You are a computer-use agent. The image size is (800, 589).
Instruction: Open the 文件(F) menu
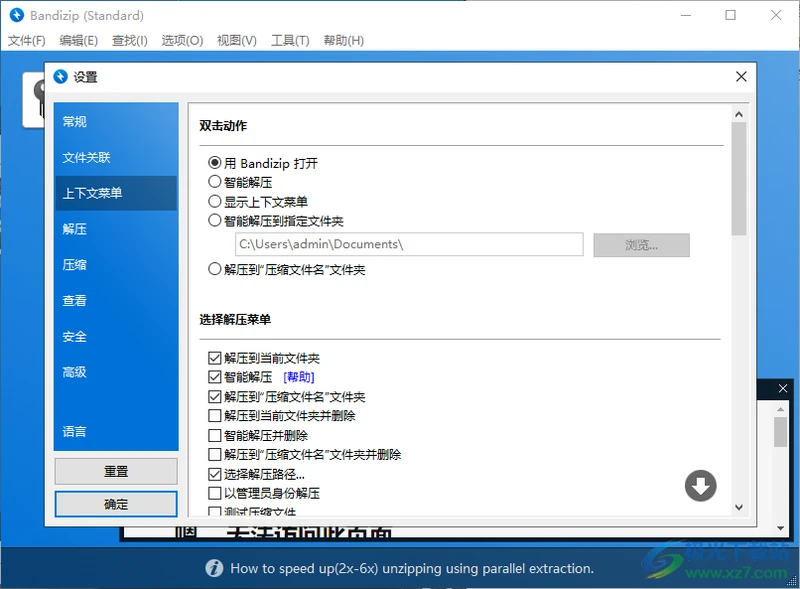pyautogui.click(x=27, y=40)
